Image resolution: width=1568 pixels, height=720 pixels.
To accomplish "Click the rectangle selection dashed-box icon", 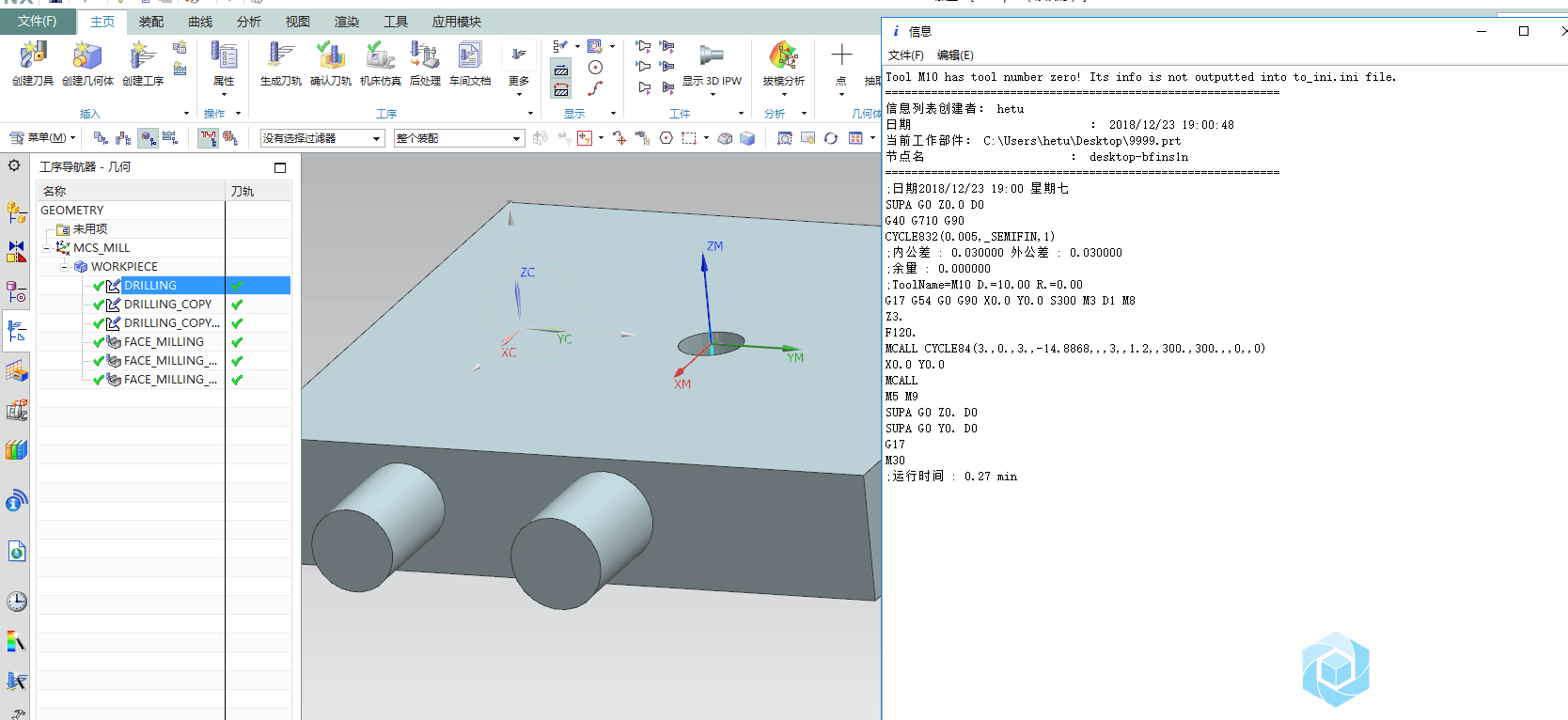I will click(x=689, y=138).
